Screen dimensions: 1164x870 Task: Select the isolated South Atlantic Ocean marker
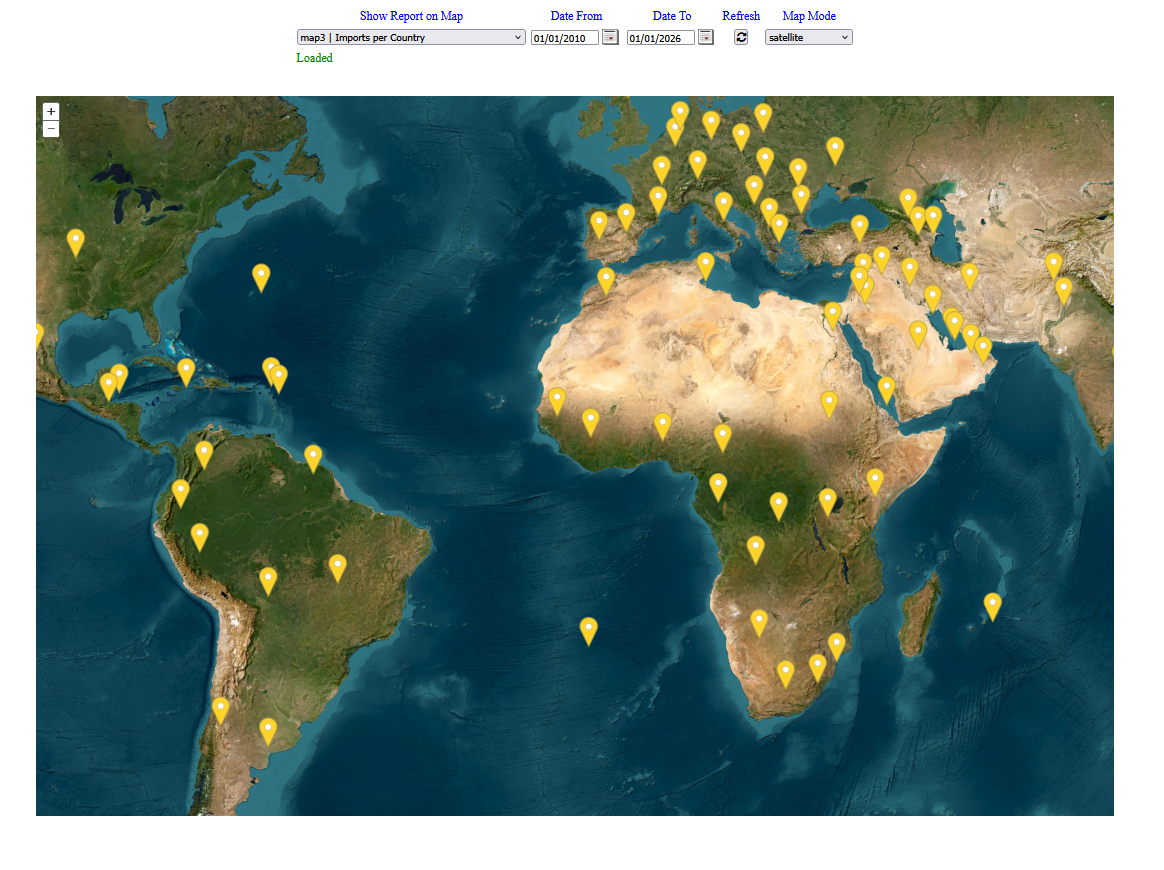tap(589, 630)
